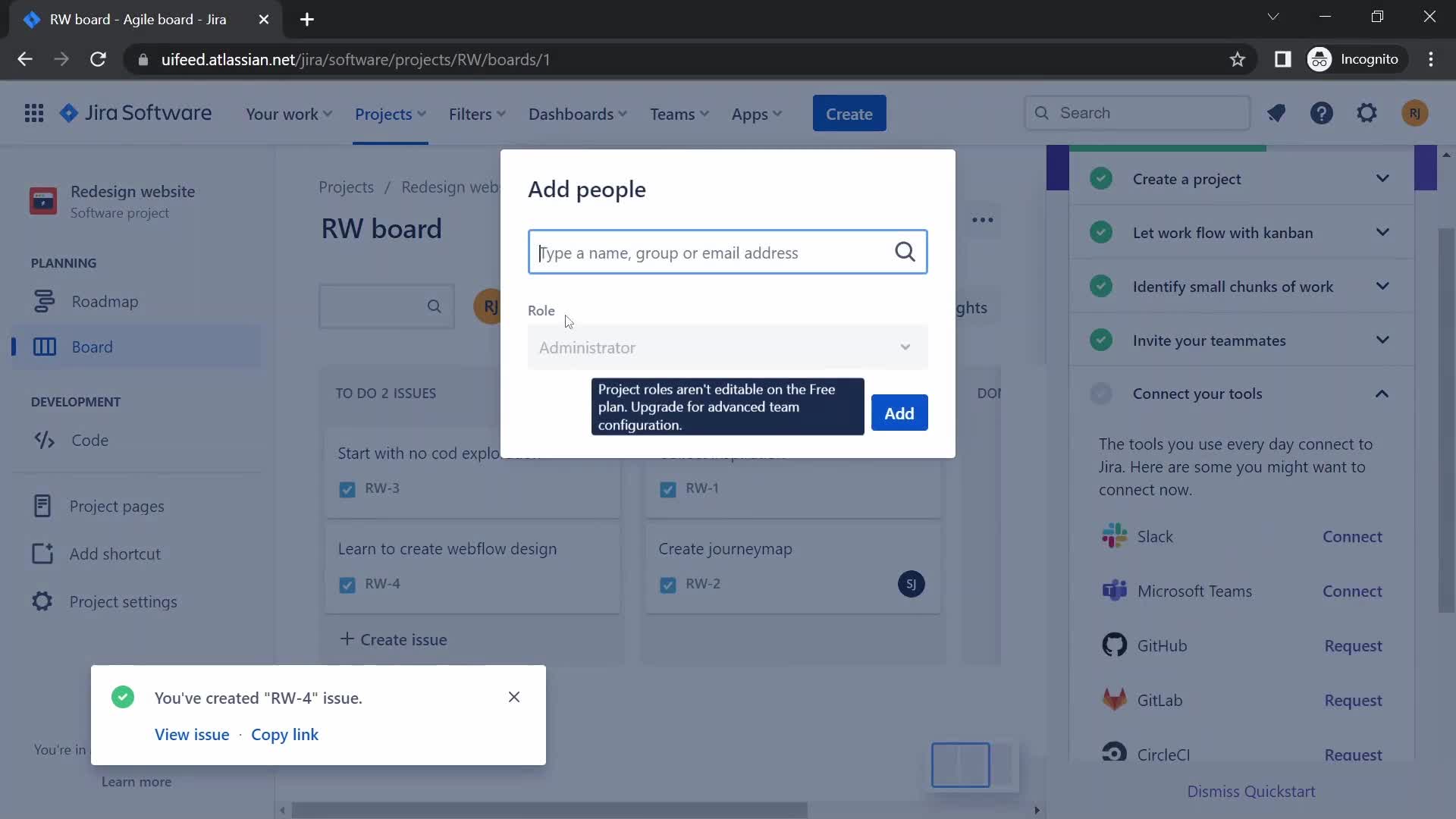This screenshot has height=819, width=1456.
Task: Click the Jira Software logo icon
Action: tap(69, 113)
